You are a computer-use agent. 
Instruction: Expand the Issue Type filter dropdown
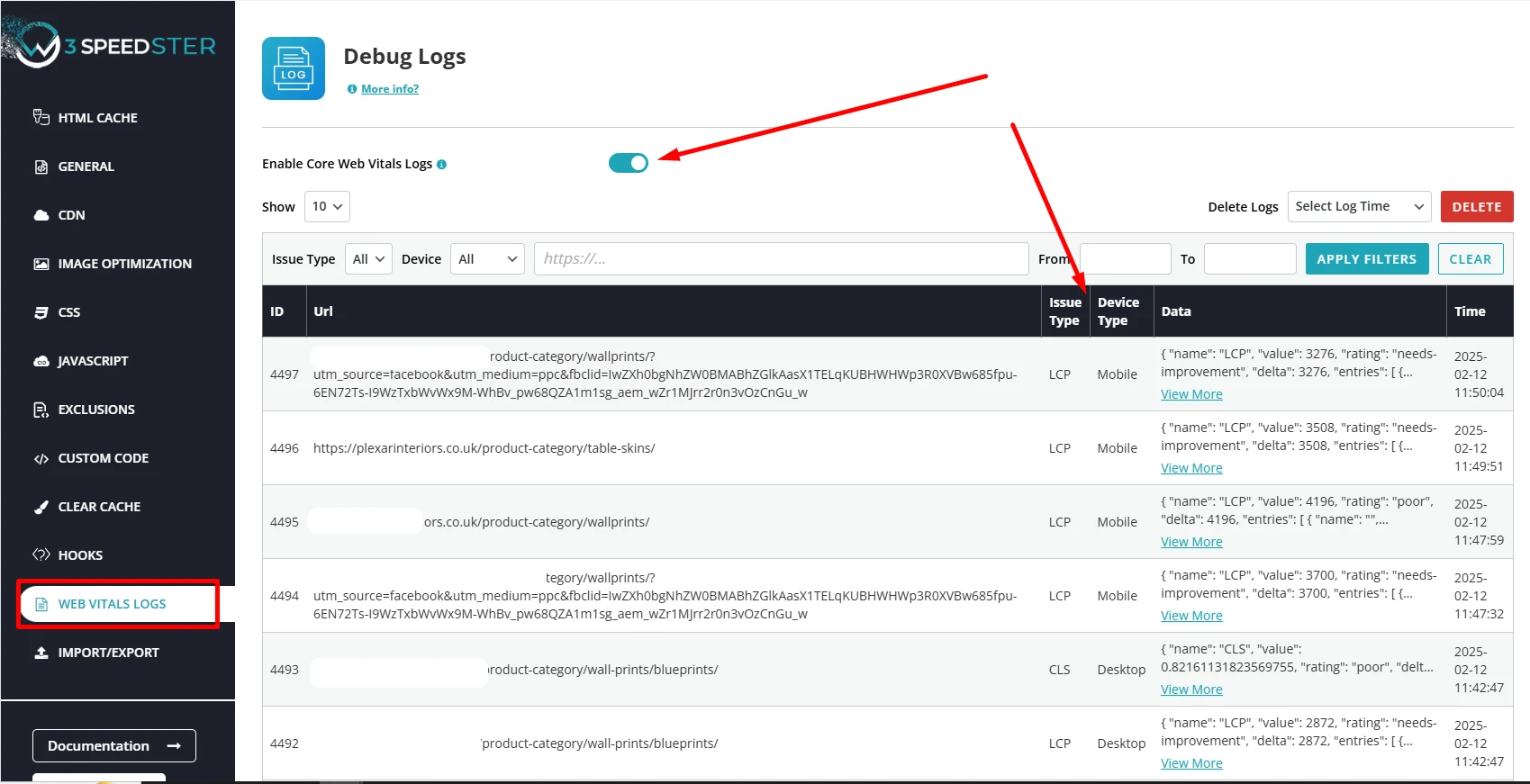368,259
